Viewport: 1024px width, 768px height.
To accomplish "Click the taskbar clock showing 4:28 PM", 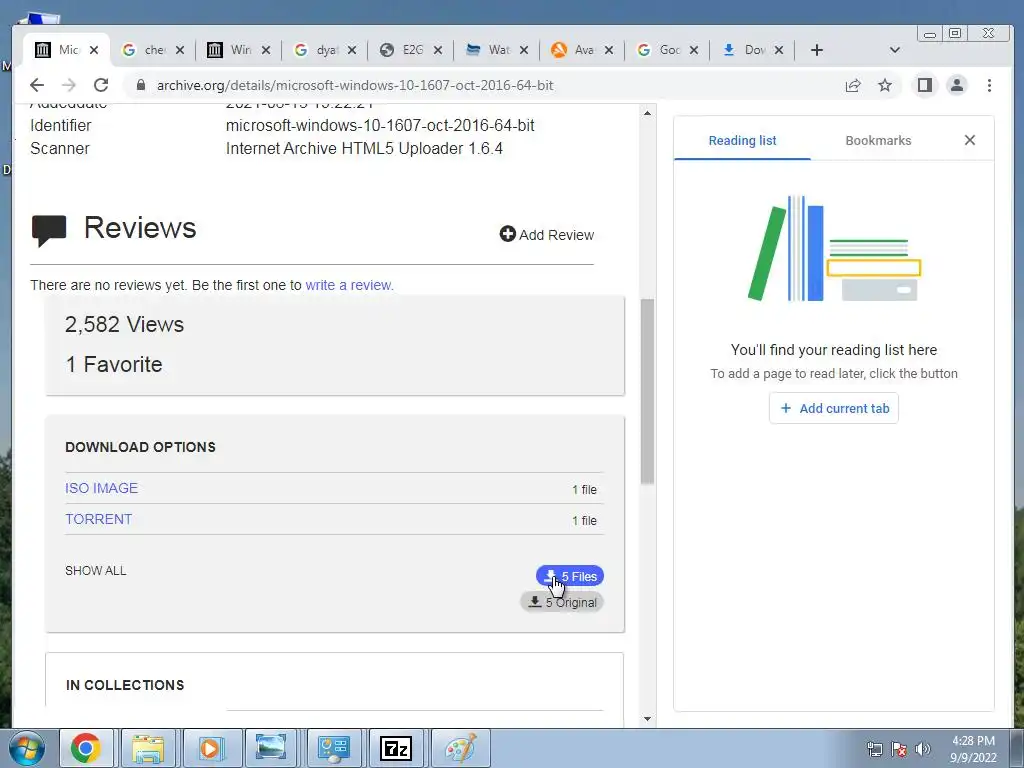I will pyautogui.click(x=973, y=749).
